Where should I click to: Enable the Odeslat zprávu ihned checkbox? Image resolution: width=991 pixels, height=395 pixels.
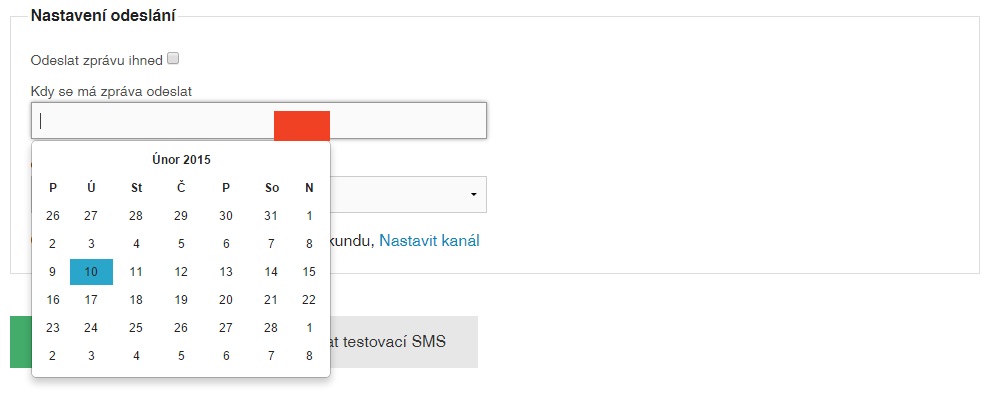[174, 59]
